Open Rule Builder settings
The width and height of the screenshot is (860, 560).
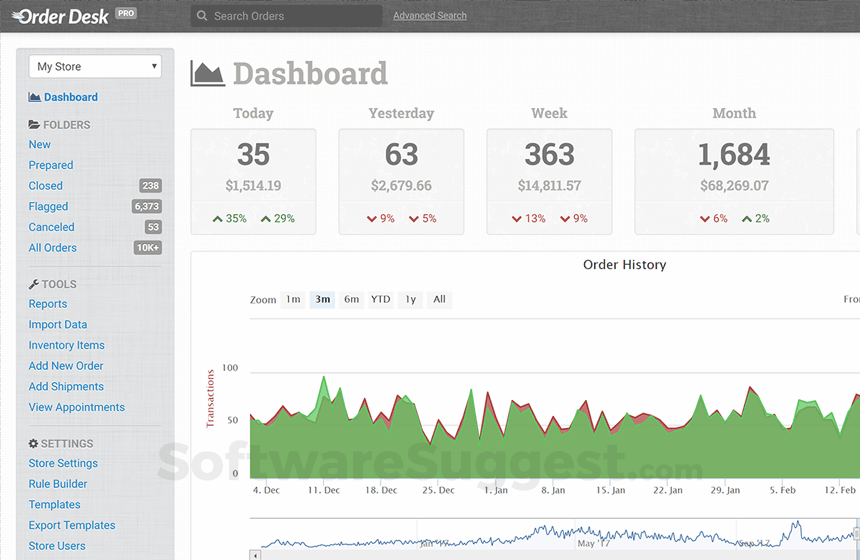[58, 484]
